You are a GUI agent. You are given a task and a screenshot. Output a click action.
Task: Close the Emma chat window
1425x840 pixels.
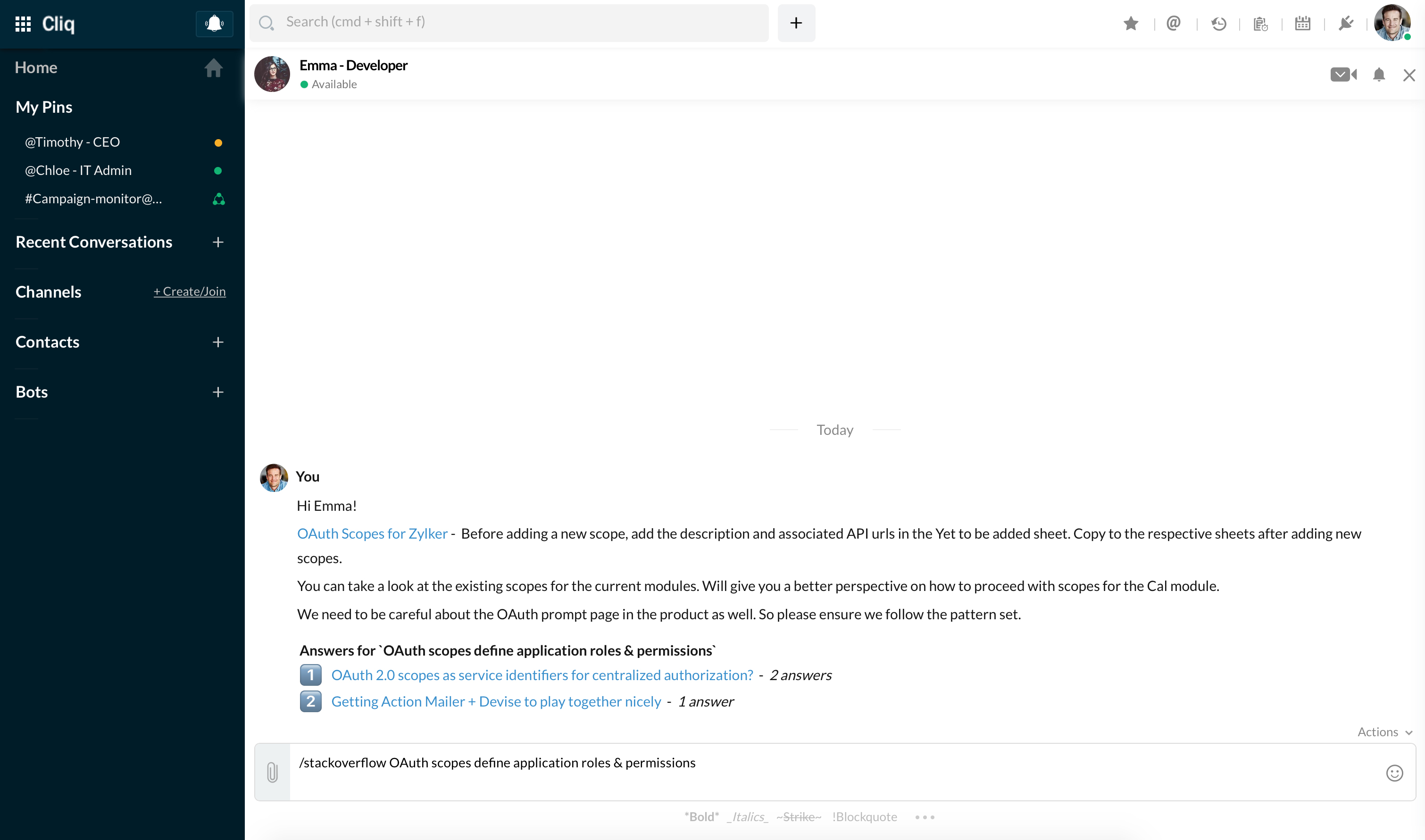tap(1409, 75)
